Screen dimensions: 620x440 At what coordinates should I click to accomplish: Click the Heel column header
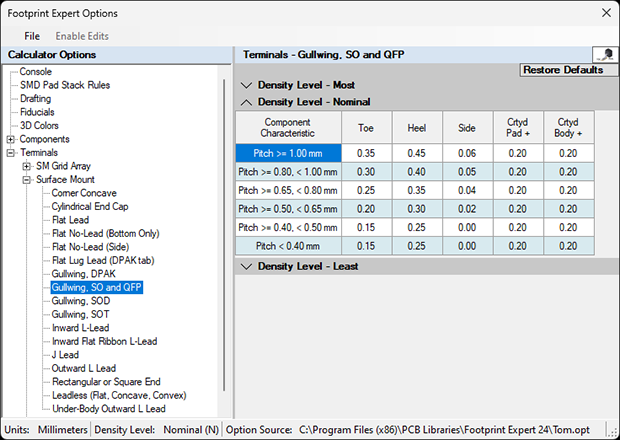(x=417, y=128)
